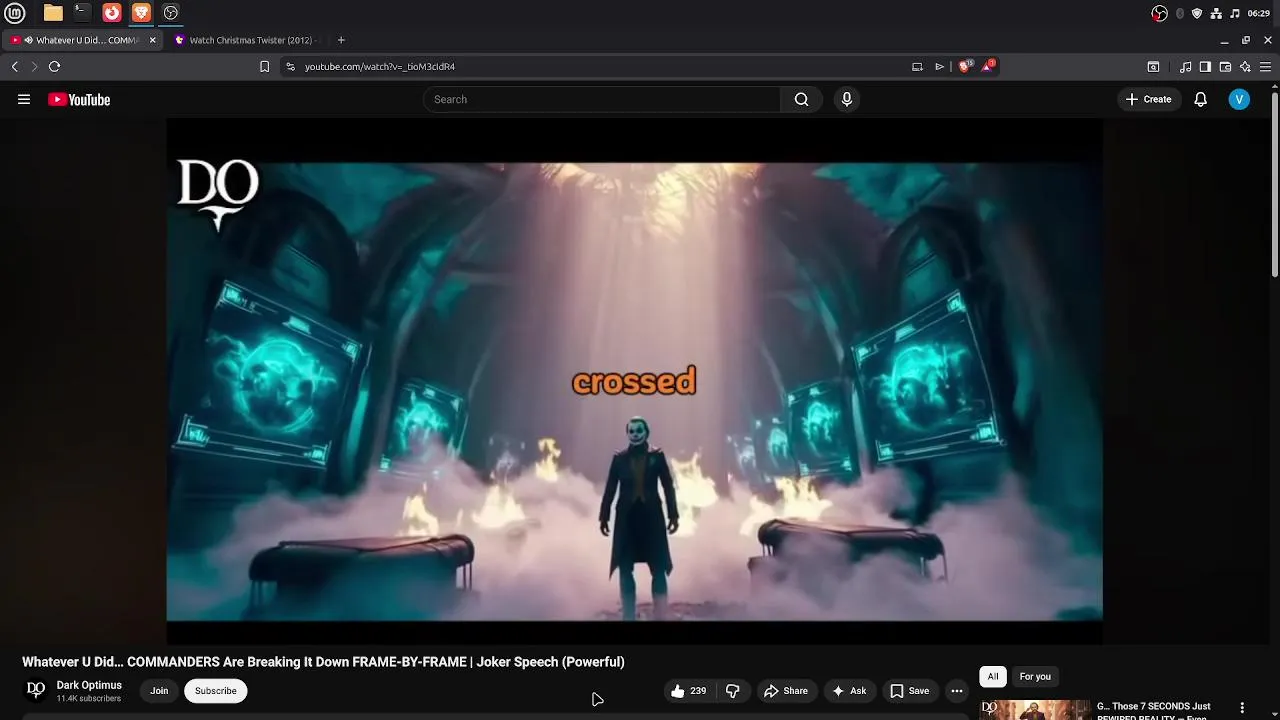Open Leo AI sparkle icon
1280x720 pixels.
[x=1245, y=67]
